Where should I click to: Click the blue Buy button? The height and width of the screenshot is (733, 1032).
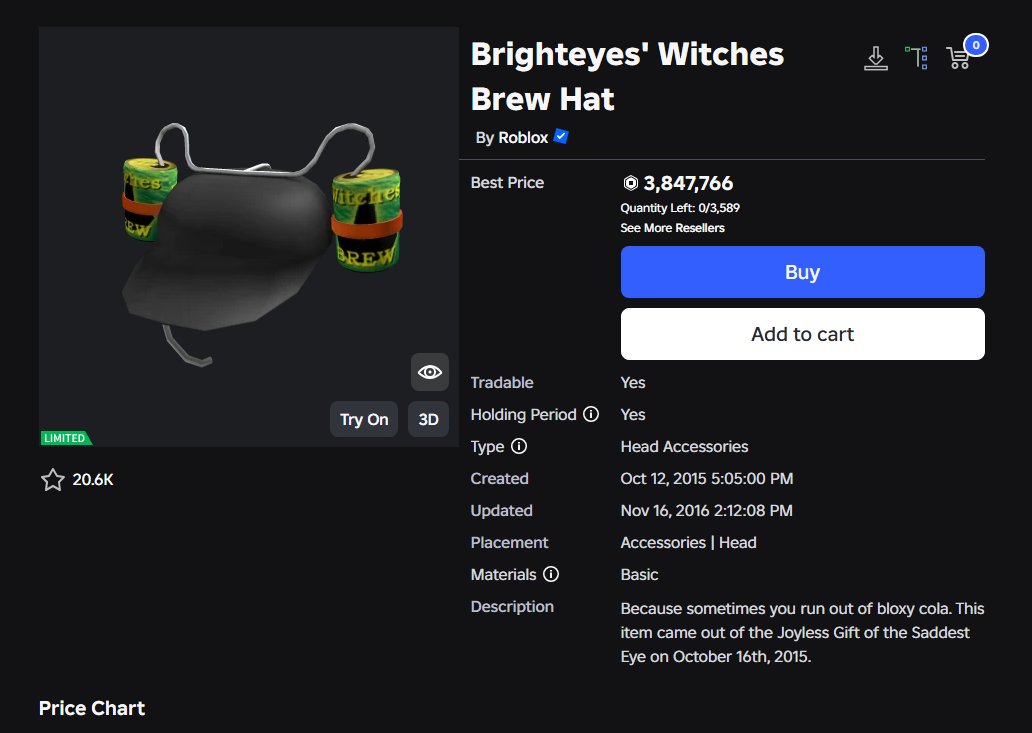coord(802,272)
